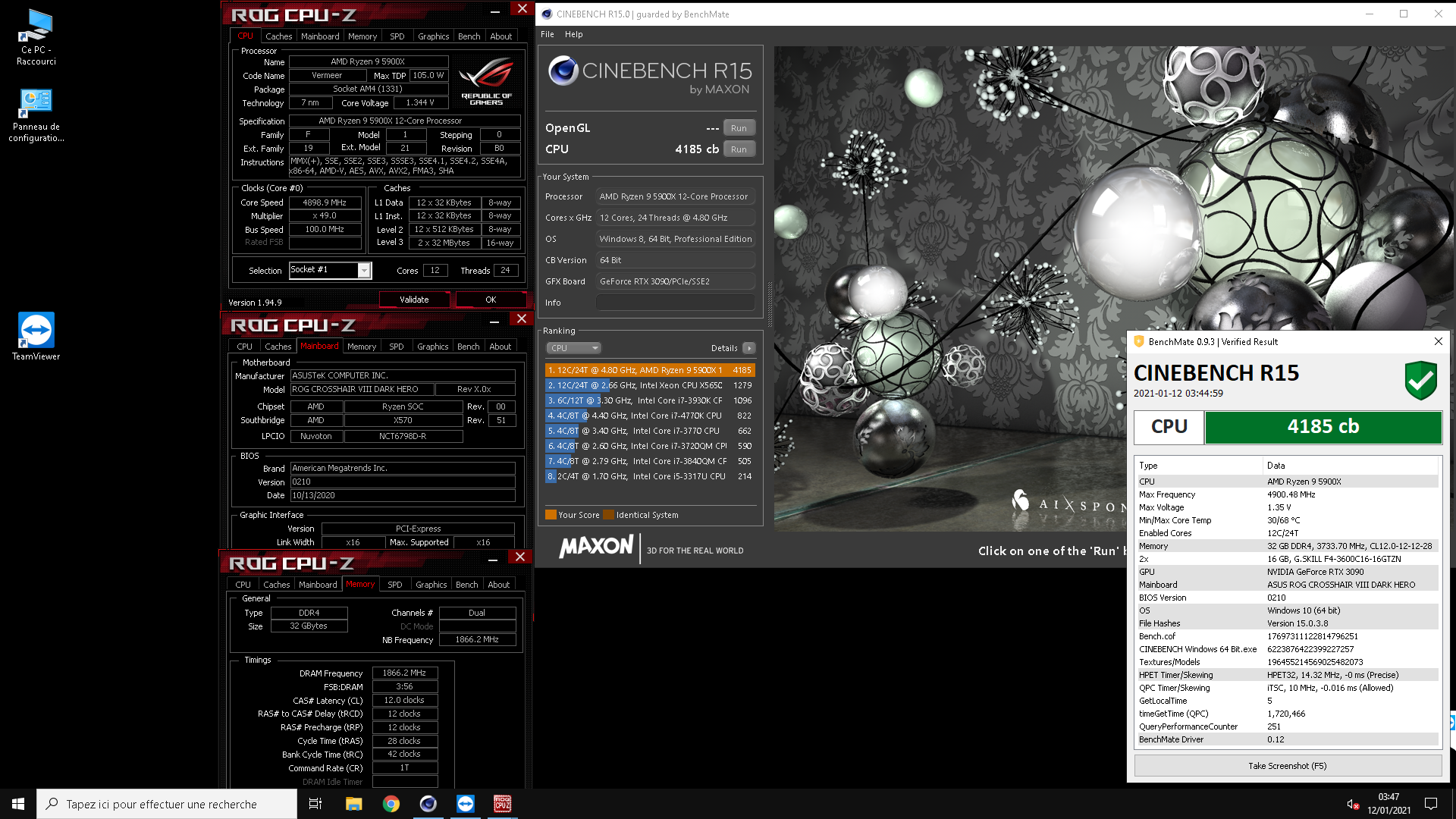Viewport: 1456px width, 819px height.
Task: Switch to TeamViewer taskbar icon
Action: [465, 804]
